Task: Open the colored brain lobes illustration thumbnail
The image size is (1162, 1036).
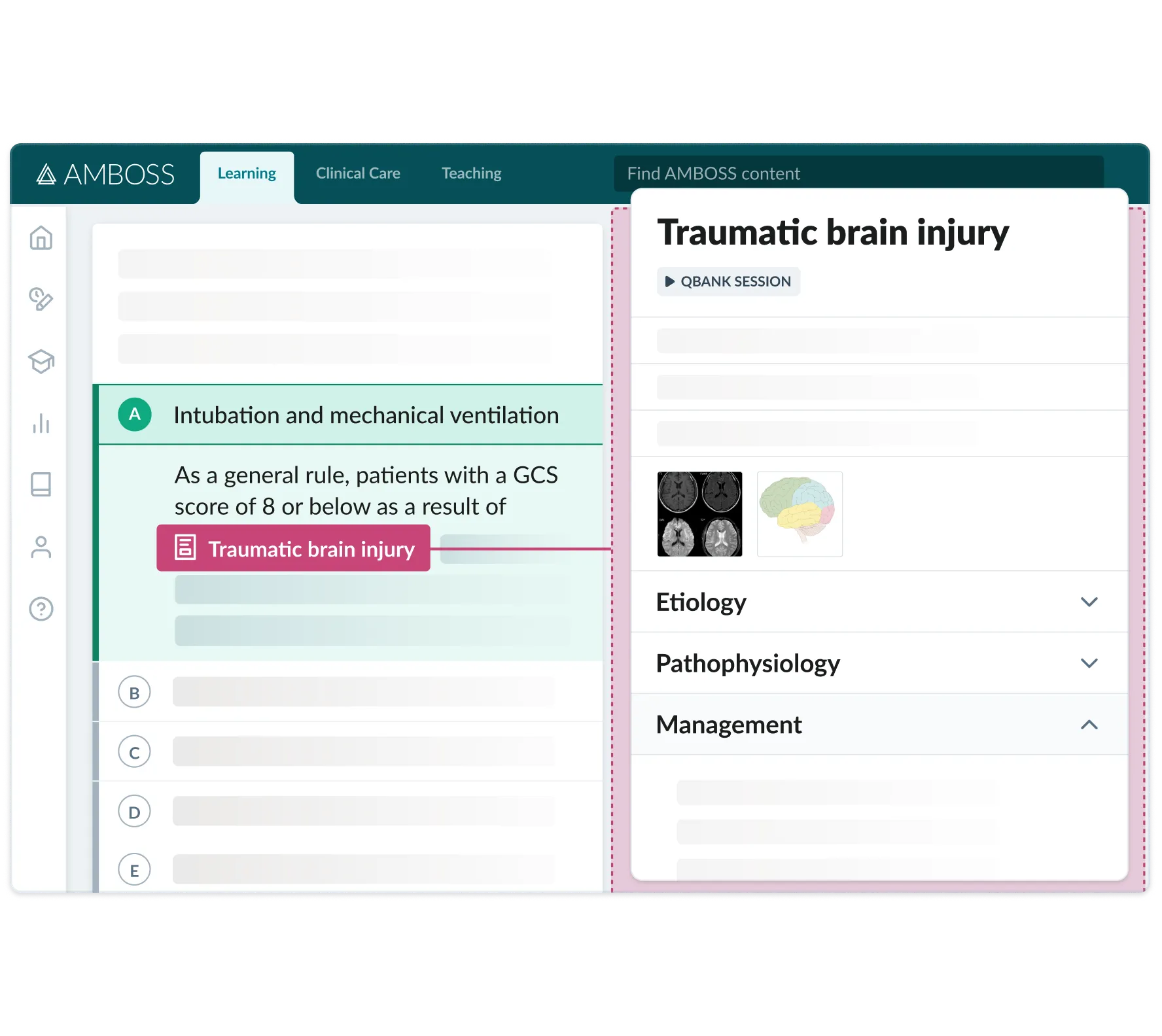Action: point(800,514)
